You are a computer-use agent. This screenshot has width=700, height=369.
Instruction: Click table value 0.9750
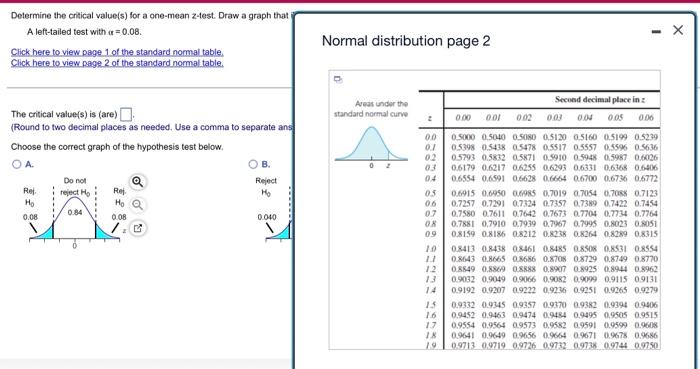coord(646,346)
